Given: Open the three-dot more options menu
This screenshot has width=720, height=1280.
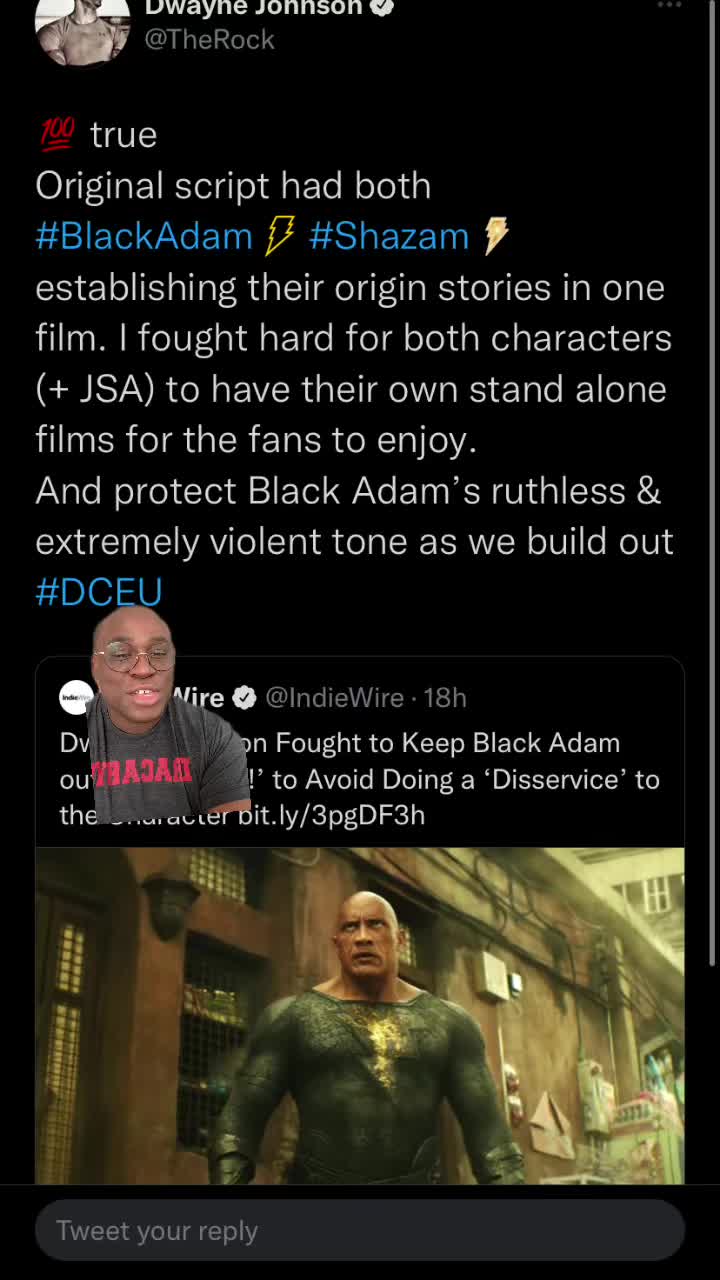Looking at the screenshot, I should click(x=669, y=5).
